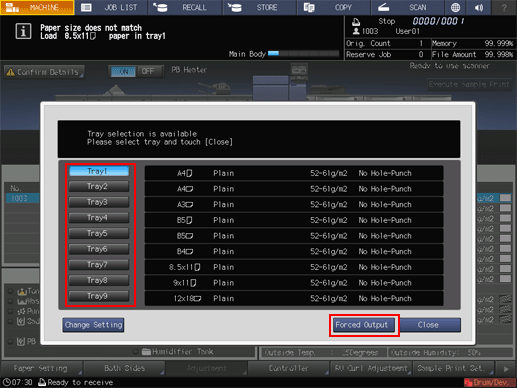
Task: Turn PB Heater ON
Action: tap(123, 71)
